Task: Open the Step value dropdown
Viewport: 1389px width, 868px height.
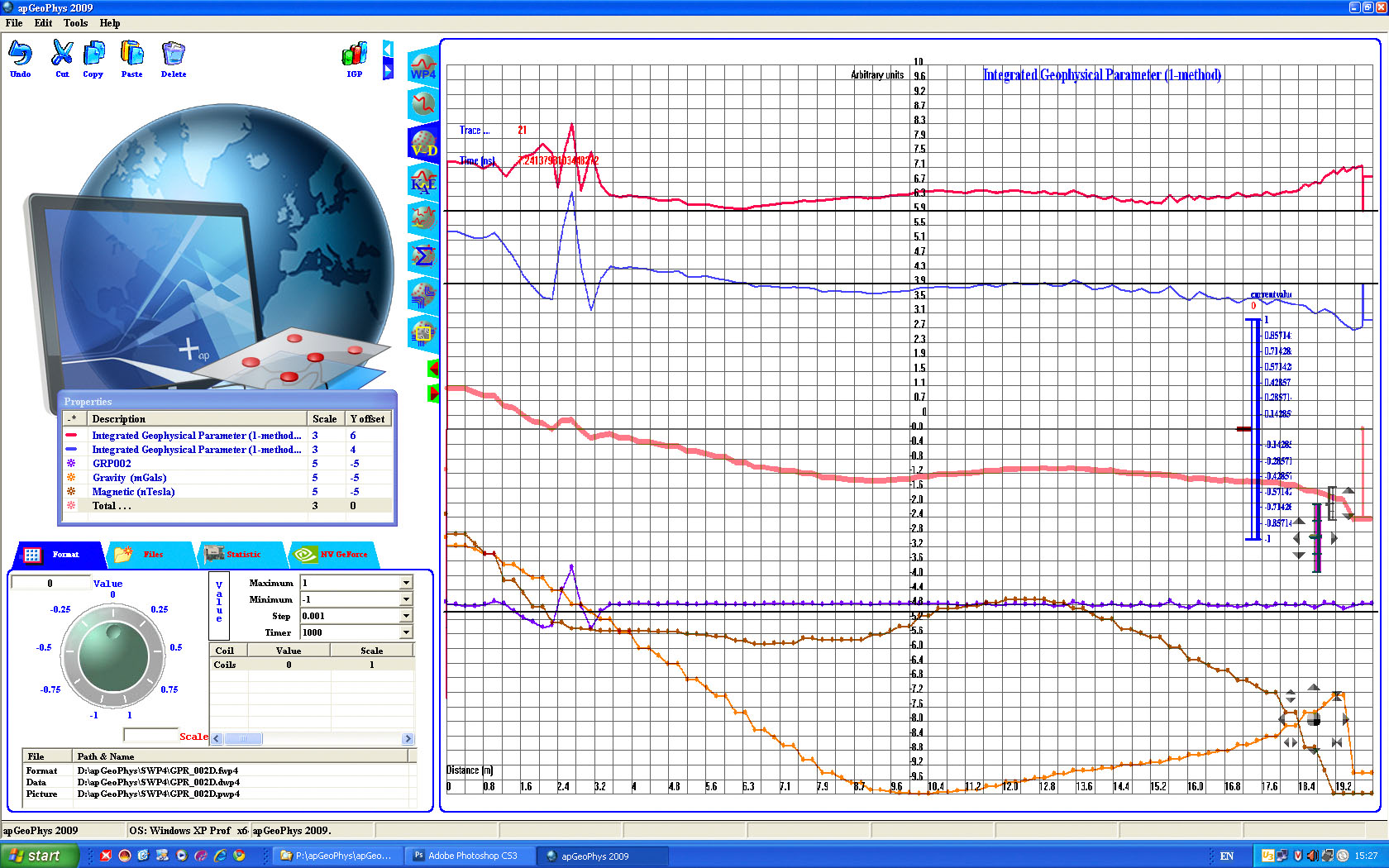Action: (x=406, y=616)
